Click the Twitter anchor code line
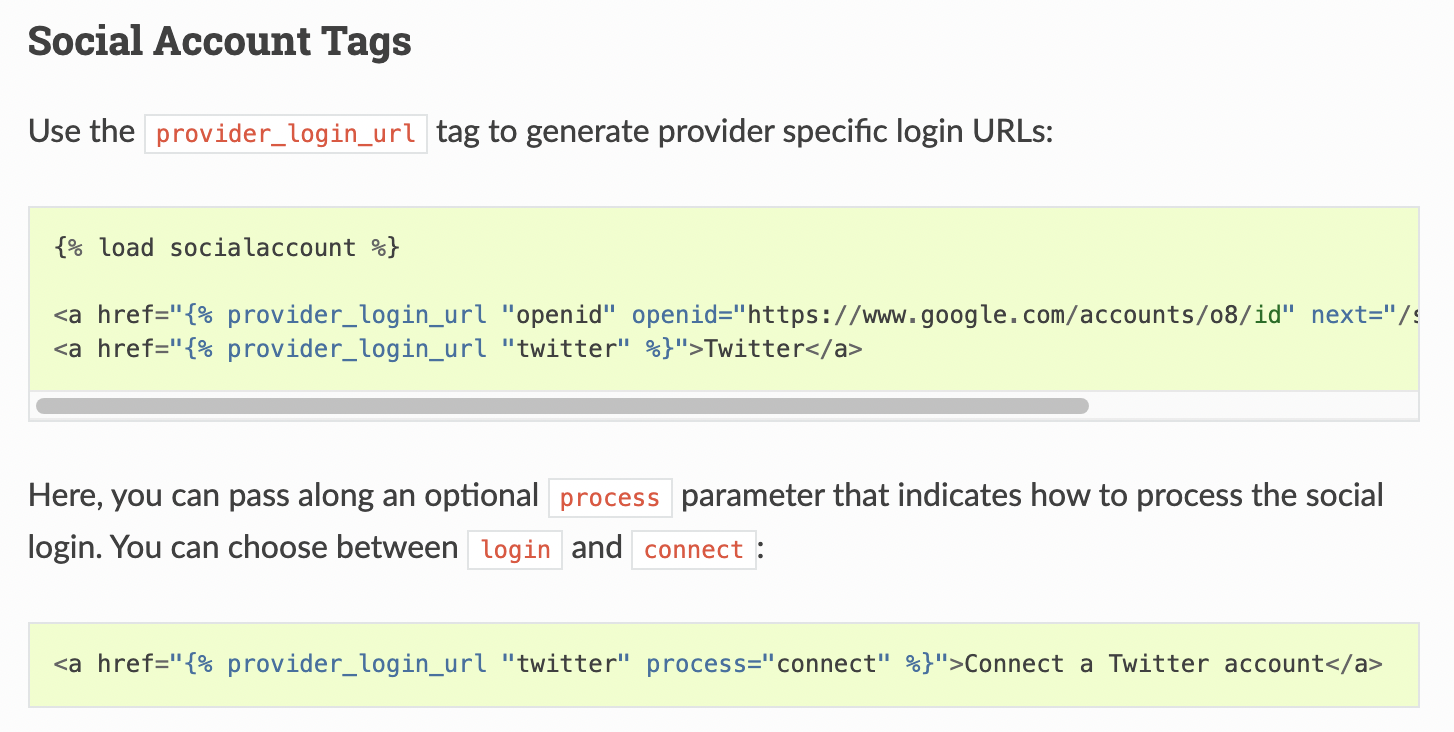The height and width of the screenshot is (732, 1454). tap(458, 350)
